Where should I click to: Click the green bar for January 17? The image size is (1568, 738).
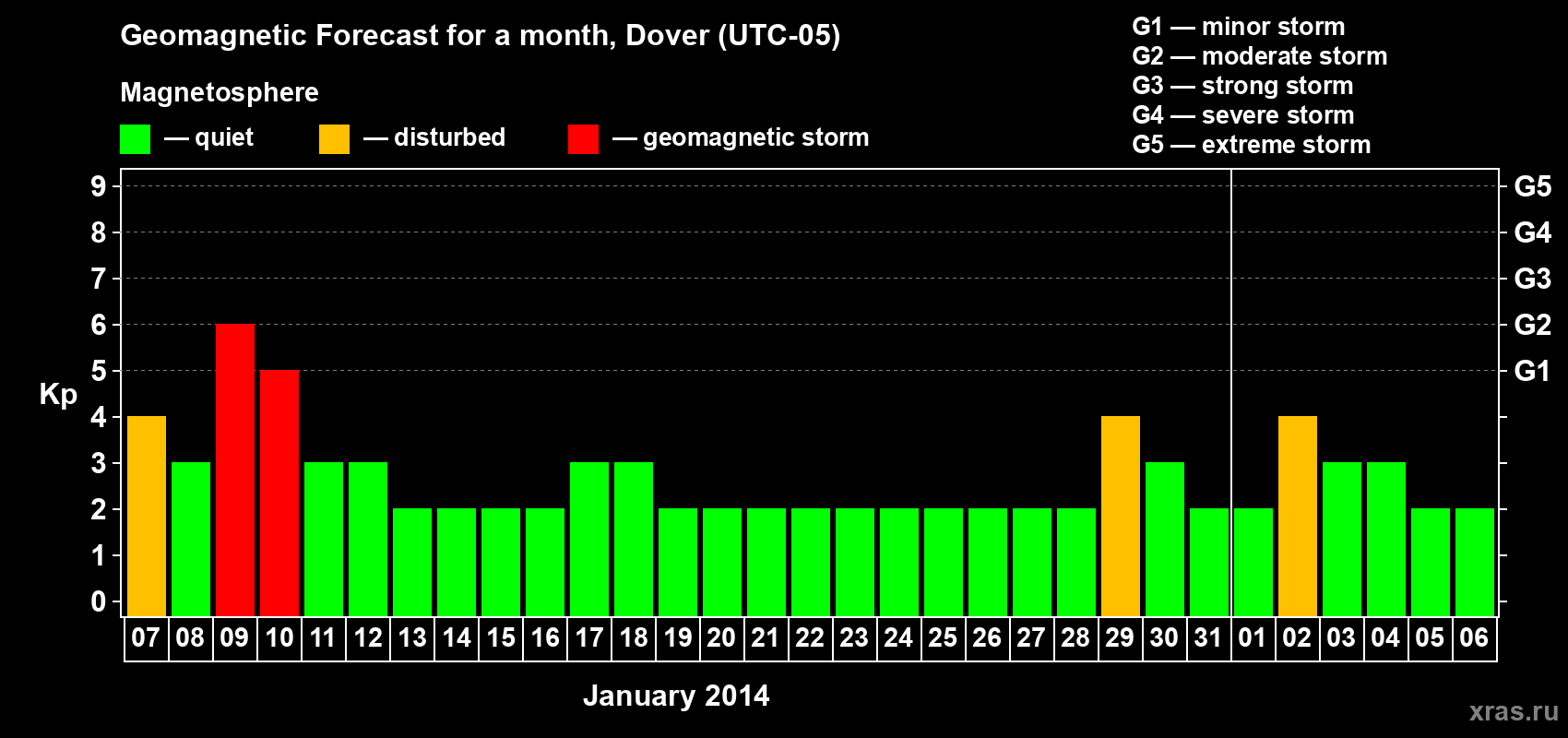point(589,539)
